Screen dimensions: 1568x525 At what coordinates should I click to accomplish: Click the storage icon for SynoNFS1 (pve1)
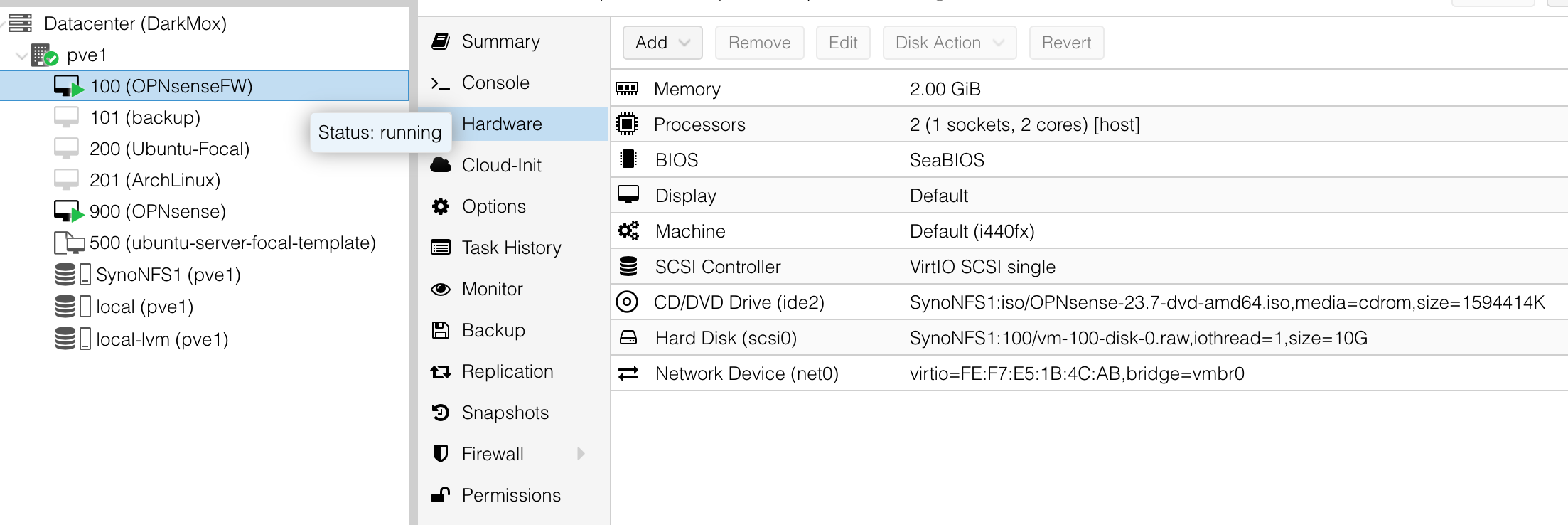tap(73, 275)
